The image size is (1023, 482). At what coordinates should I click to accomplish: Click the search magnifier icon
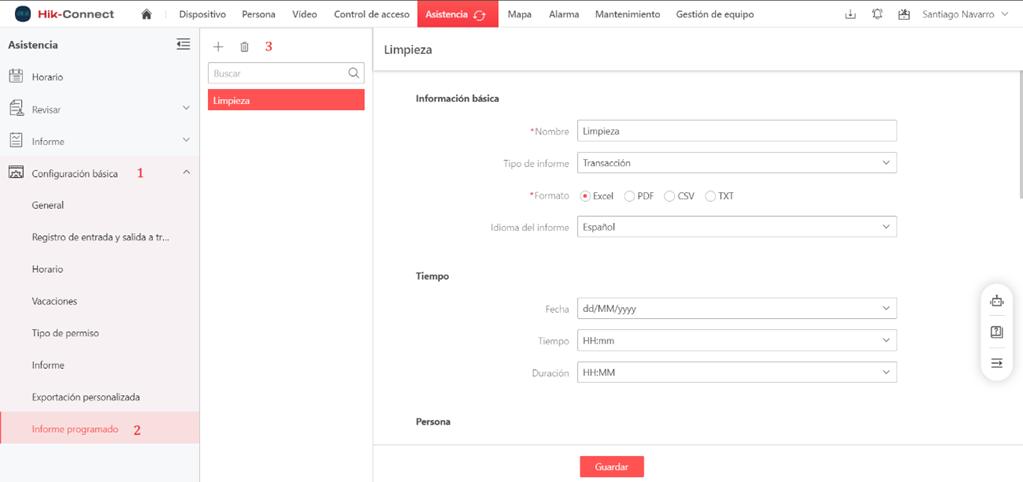point(353,73)
